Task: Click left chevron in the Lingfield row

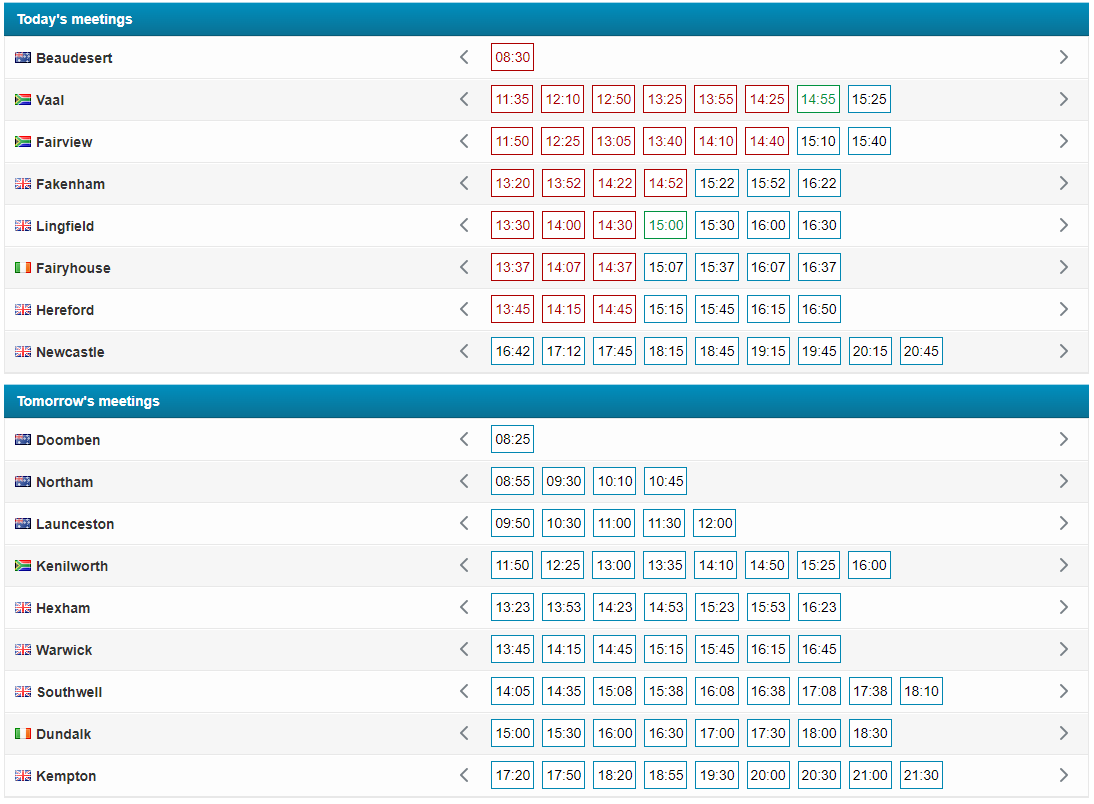Action: [464, 225]
